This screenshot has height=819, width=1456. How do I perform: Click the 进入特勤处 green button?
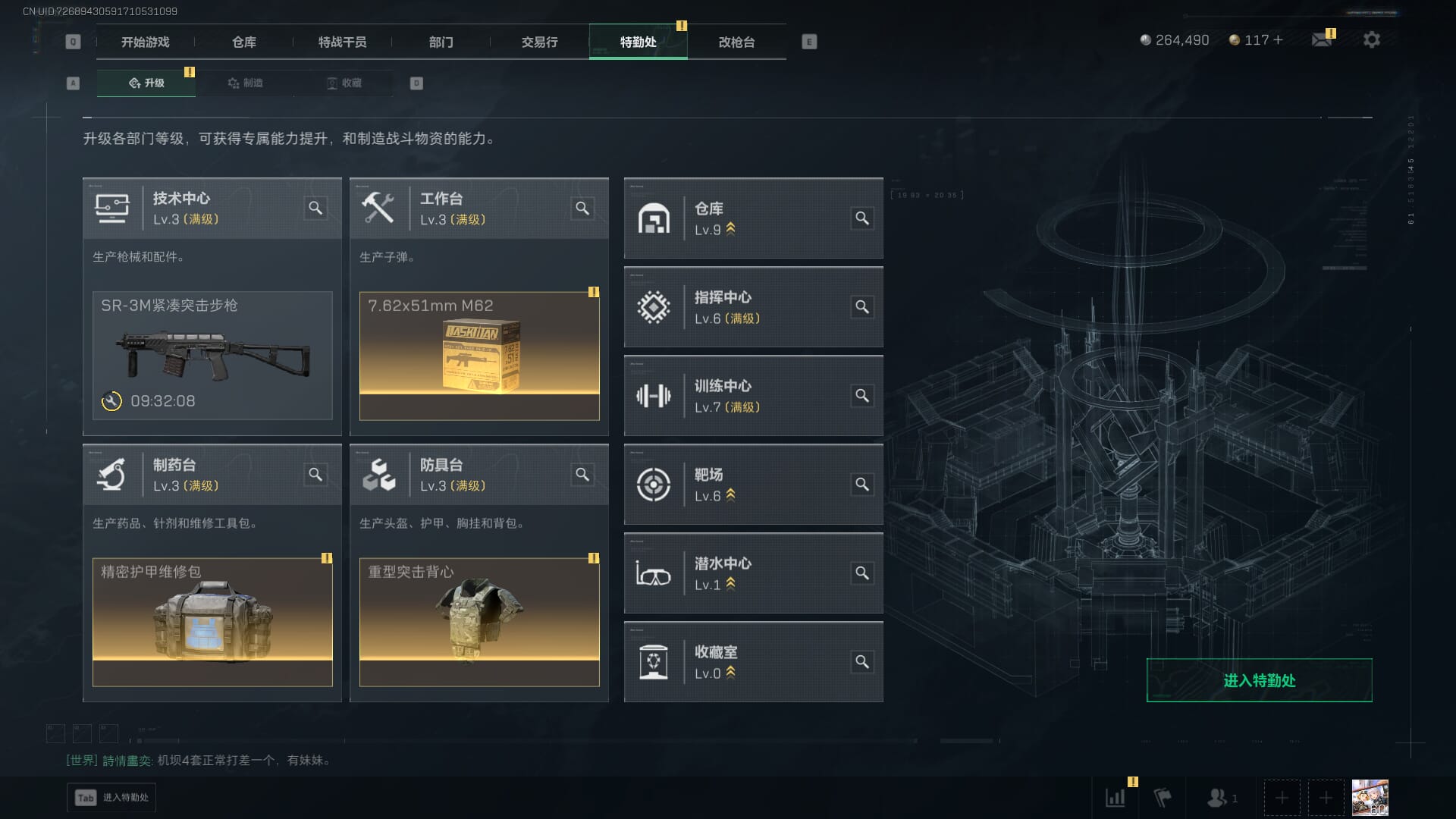1259,680
